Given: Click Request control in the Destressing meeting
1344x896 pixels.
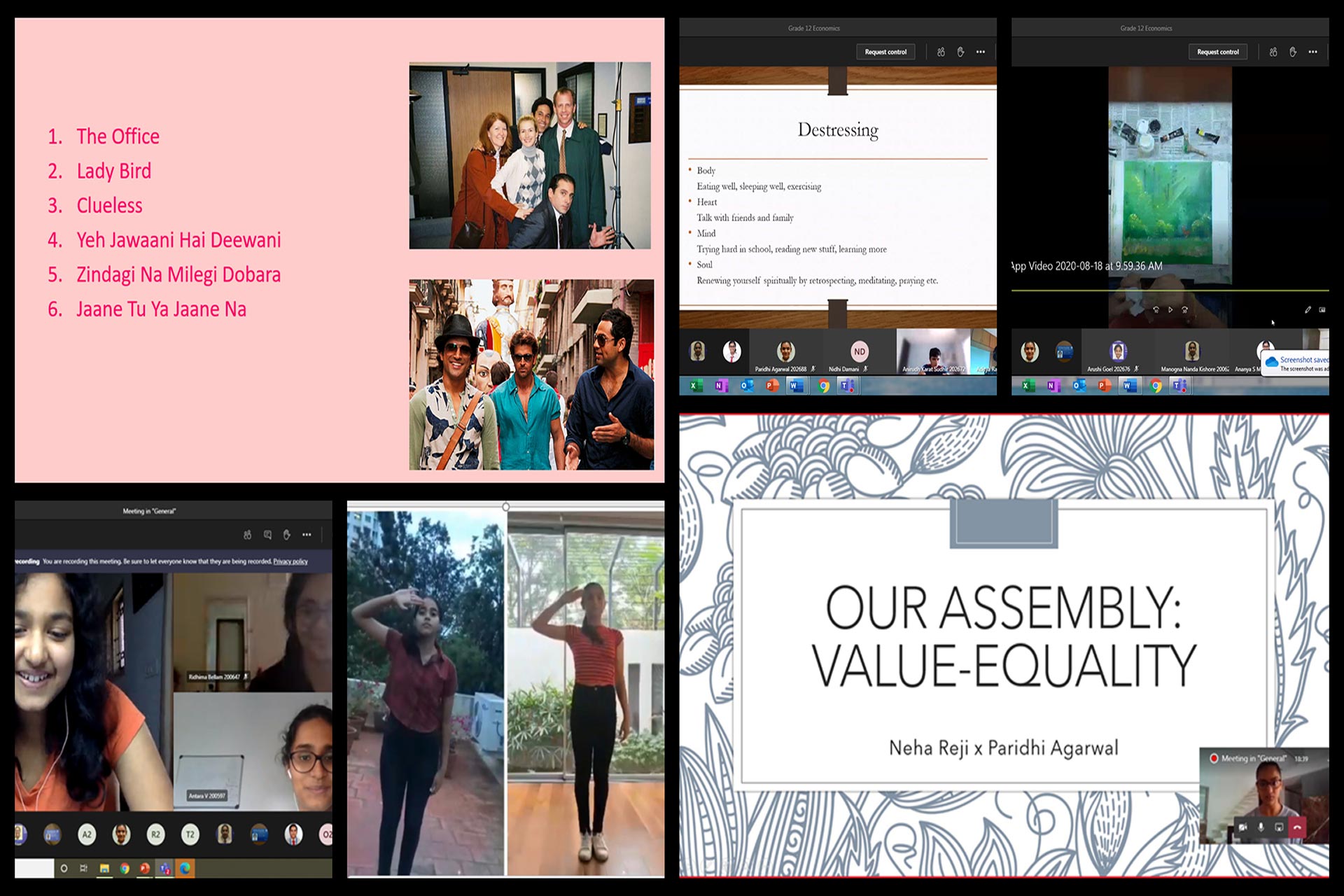Looking at the screenshot, I should coord(885,52).
